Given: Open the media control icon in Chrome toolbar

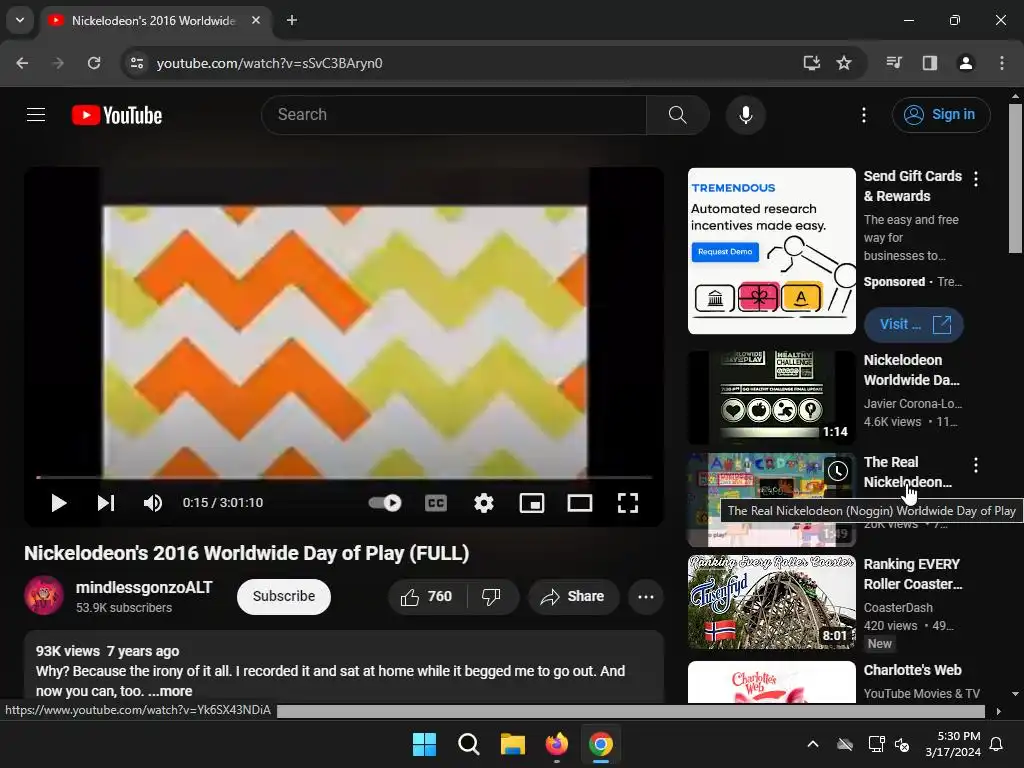Looking at the screenshot, I should tap(894, 63).
